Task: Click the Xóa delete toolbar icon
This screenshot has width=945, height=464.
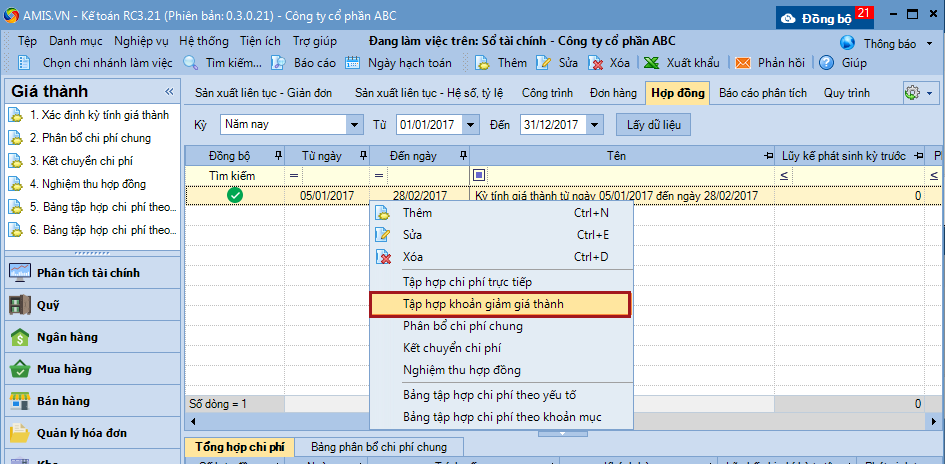Action: click(x=596, y=62)
